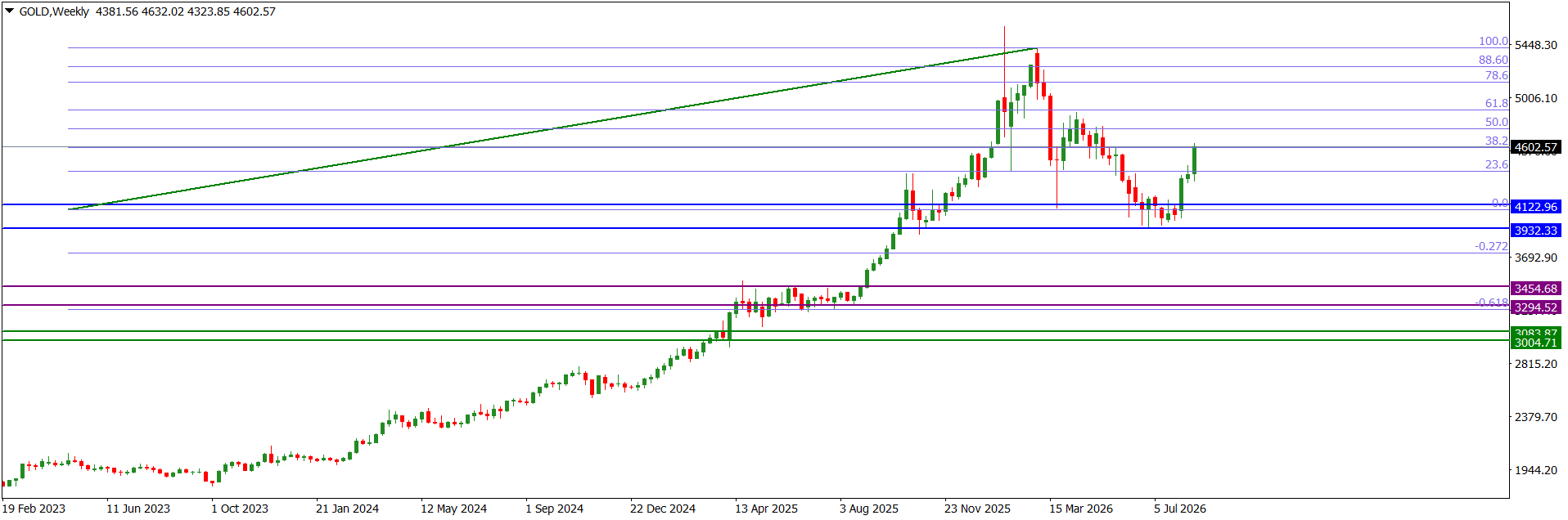The image size is (1568, 520).
Task: Click the Fibonacci 88.60 level label
Action: pos(1493,60)
